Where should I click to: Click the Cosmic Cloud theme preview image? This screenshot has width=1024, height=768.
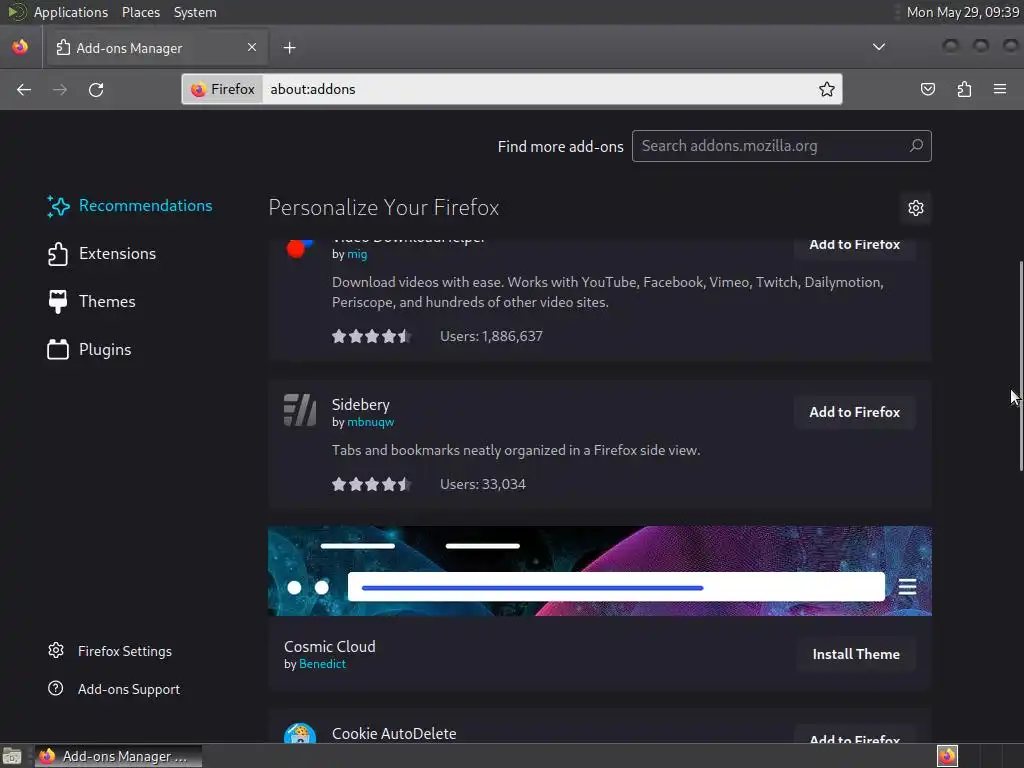600,571
